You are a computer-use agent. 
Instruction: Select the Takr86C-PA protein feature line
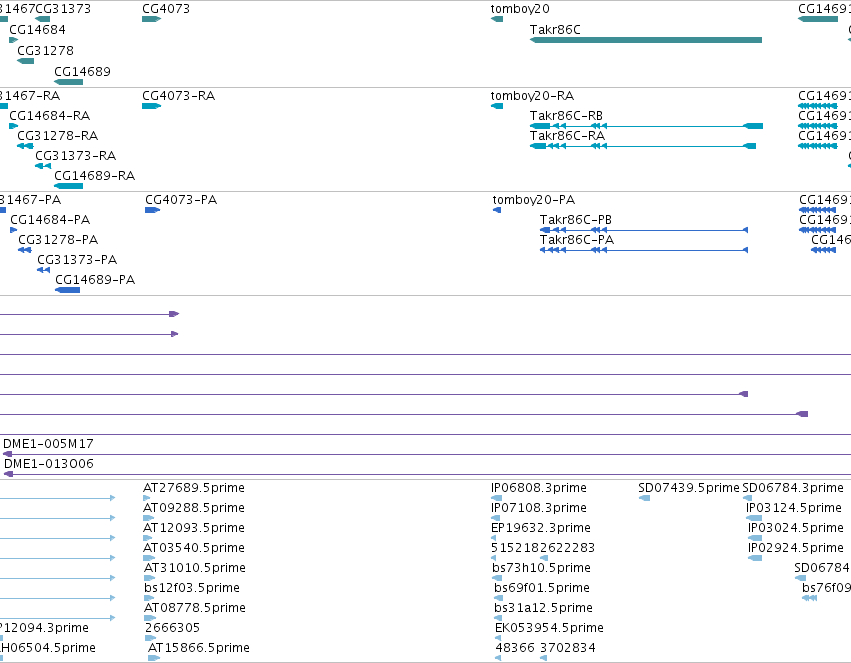(x=644, y=250)
